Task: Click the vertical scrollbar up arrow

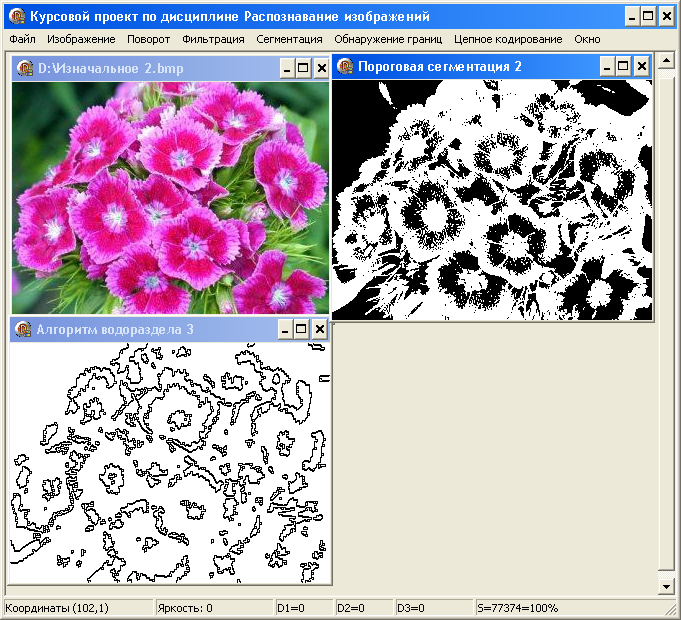Action: point(666,60)
